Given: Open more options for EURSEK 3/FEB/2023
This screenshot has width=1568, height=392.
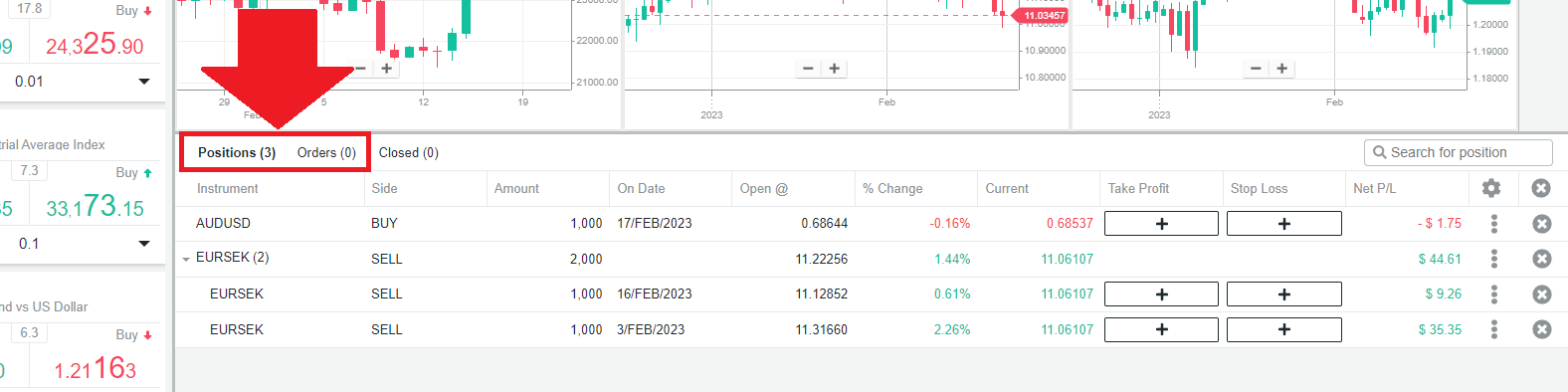Looking at the screenshot, I should click(1493, 329).
